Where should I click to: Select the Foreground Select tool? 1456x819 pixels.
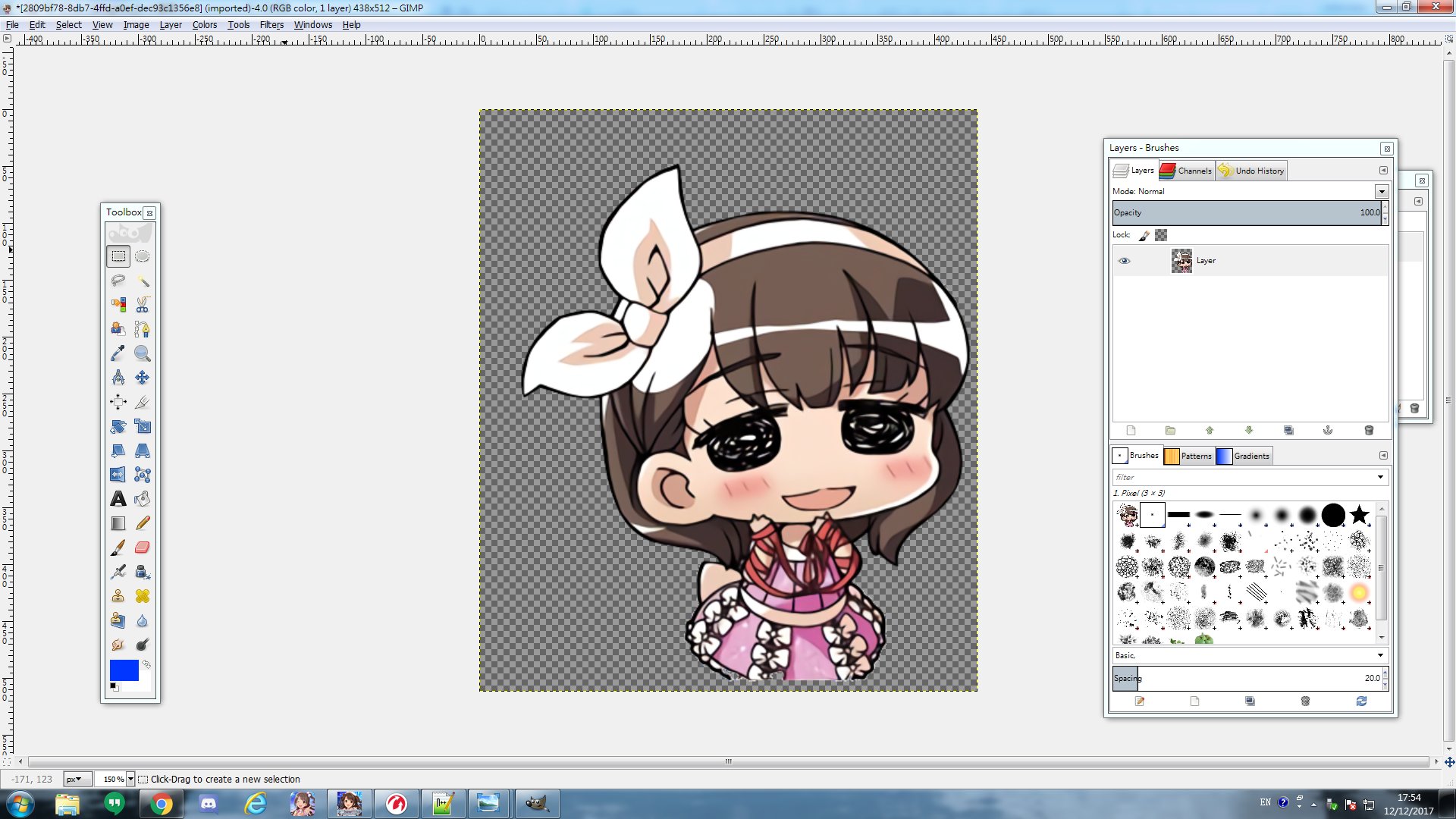pyautogui.click(x=118, y=329)
